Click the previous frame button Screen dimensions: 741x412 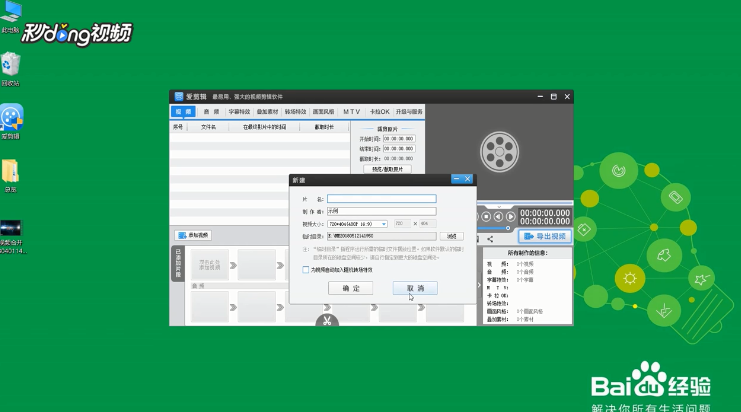coord(498,216)
